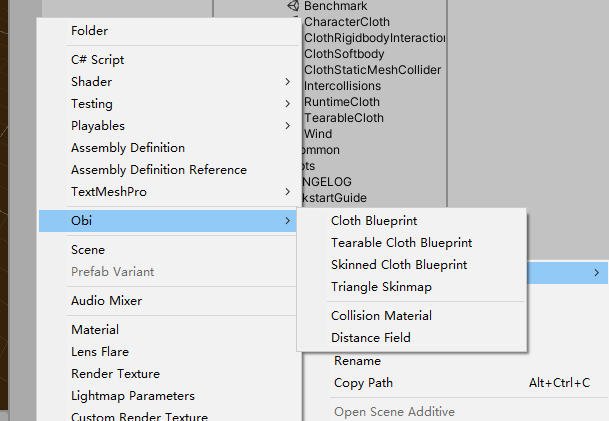Create a Cloth Blueprint from Obi submenu

374,221
